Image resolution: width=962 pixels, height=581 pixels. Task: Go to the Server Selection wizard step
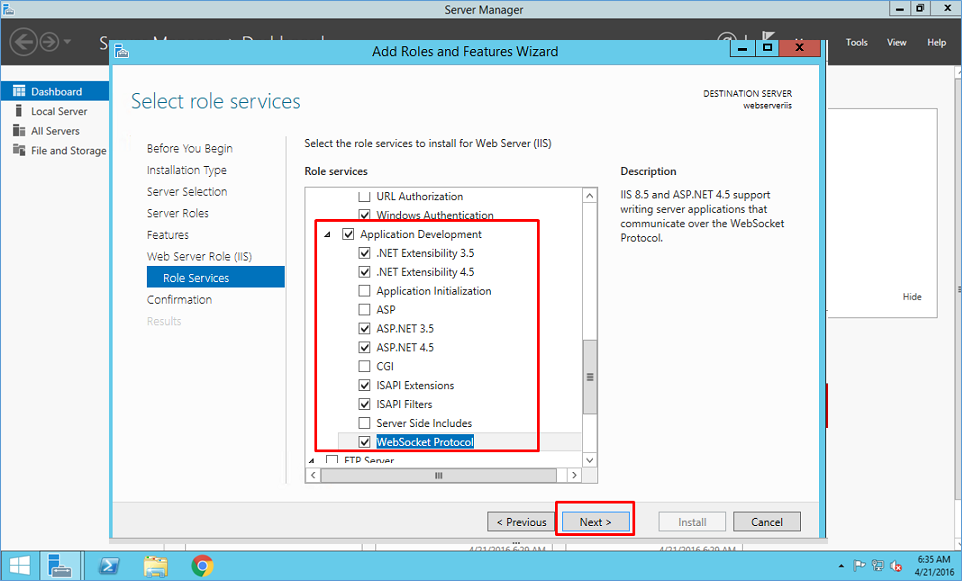point(187,191)
